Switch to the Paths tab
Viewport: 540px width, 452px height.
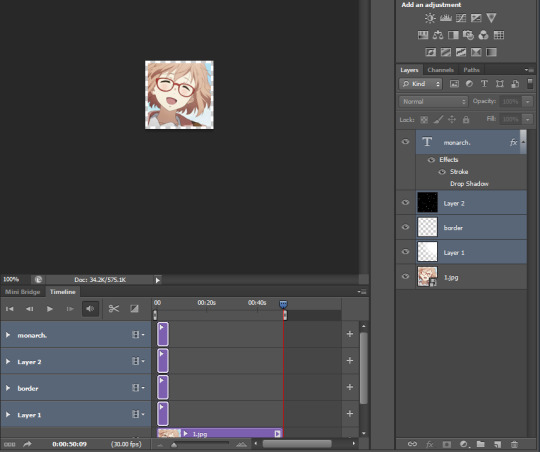pyautogui.click(x=471, y=70)
